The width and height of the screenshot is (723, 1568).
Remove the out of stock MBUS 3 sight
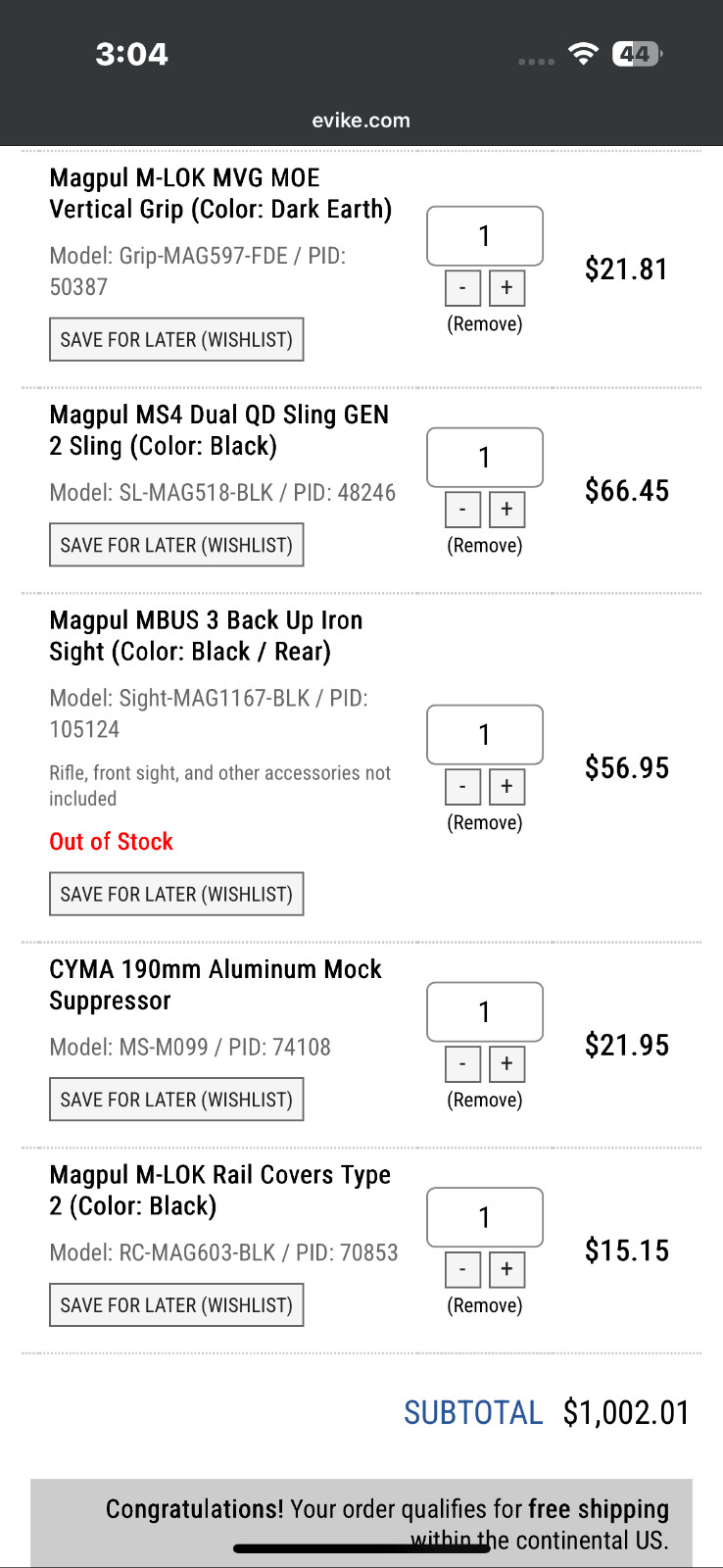pyautogui.click(x=485, y=823)
